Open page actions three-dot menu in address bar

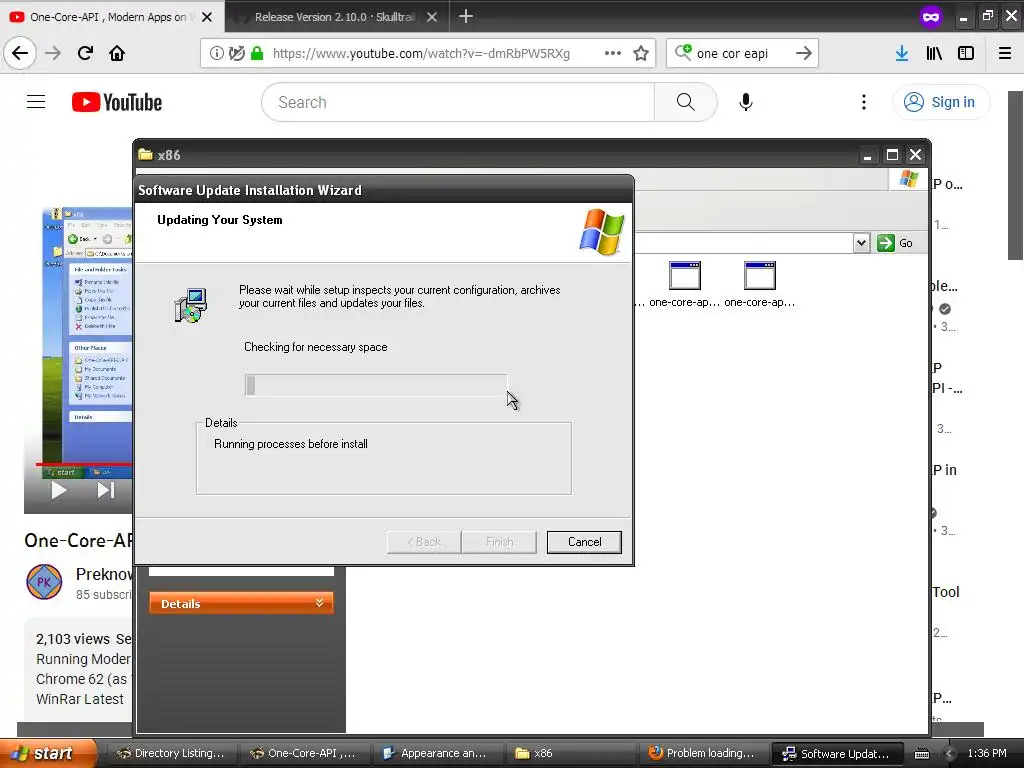point(613,54)
